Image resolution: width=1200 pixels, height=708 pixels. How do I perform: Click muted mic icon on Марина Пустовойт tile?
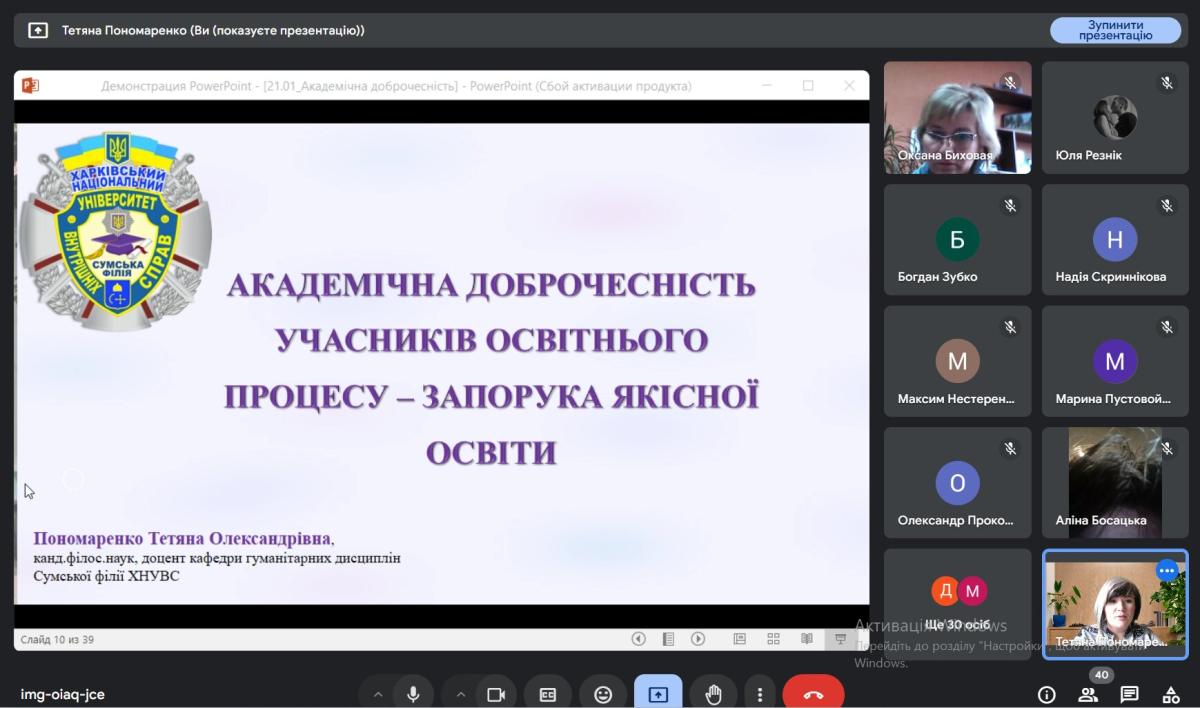pos(1167,327)
